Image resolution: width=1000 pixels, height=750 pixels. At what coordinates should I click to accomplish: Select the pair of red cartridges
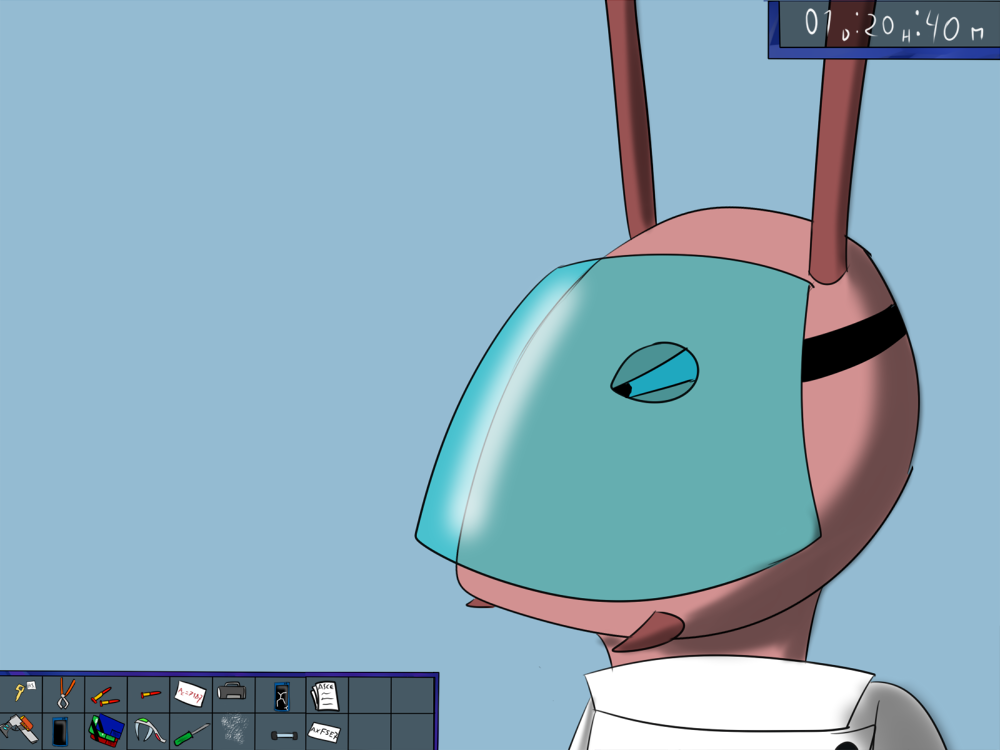(x=104, y=694)
